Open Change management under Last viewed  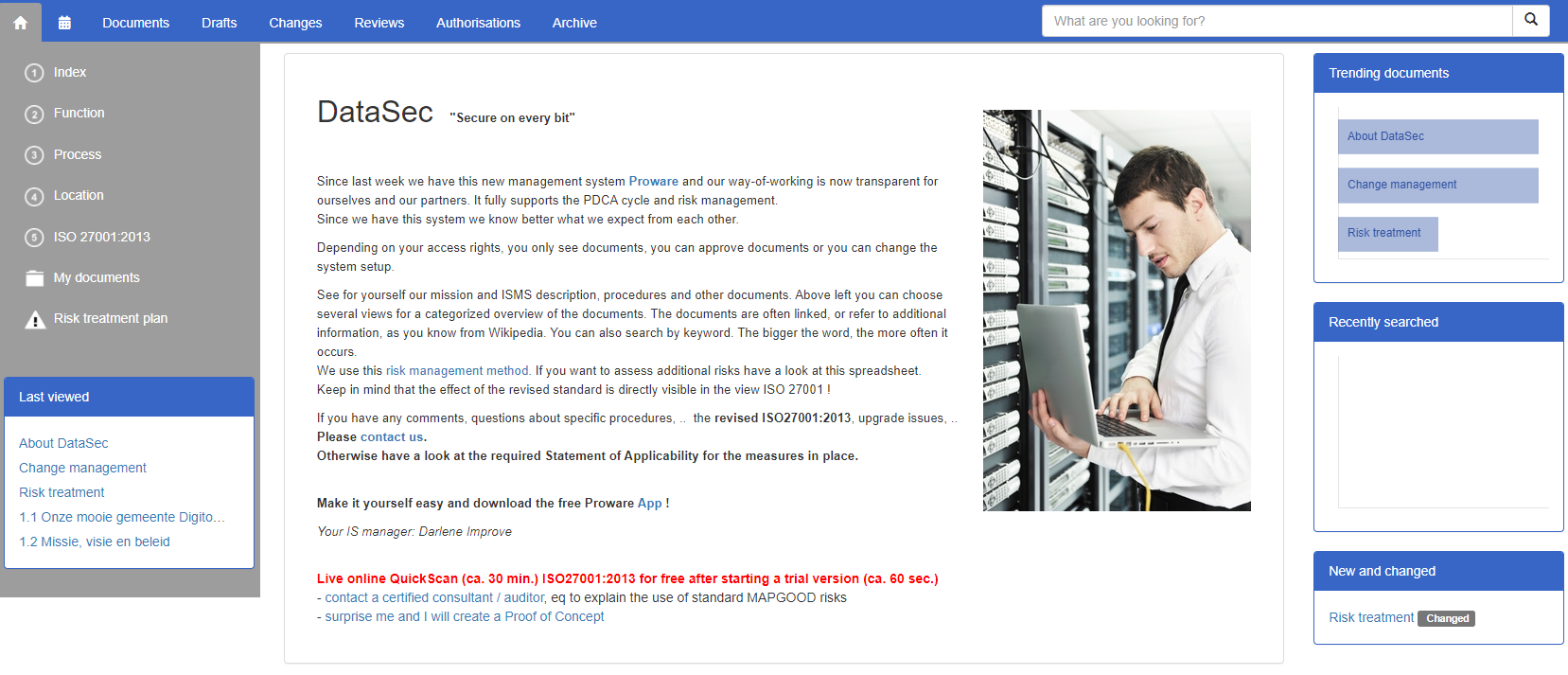[x=82, y=468]
